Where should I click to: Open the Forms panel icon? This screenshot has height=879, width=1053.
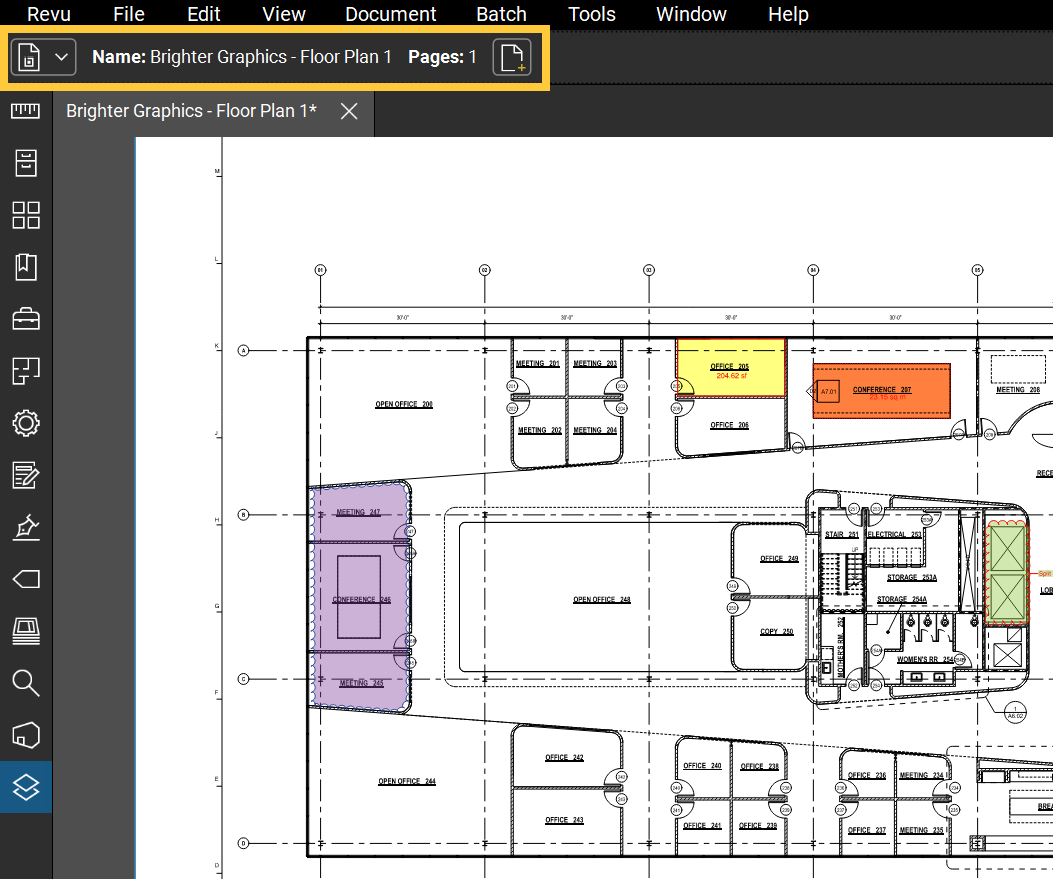click(x=25, y=475)
